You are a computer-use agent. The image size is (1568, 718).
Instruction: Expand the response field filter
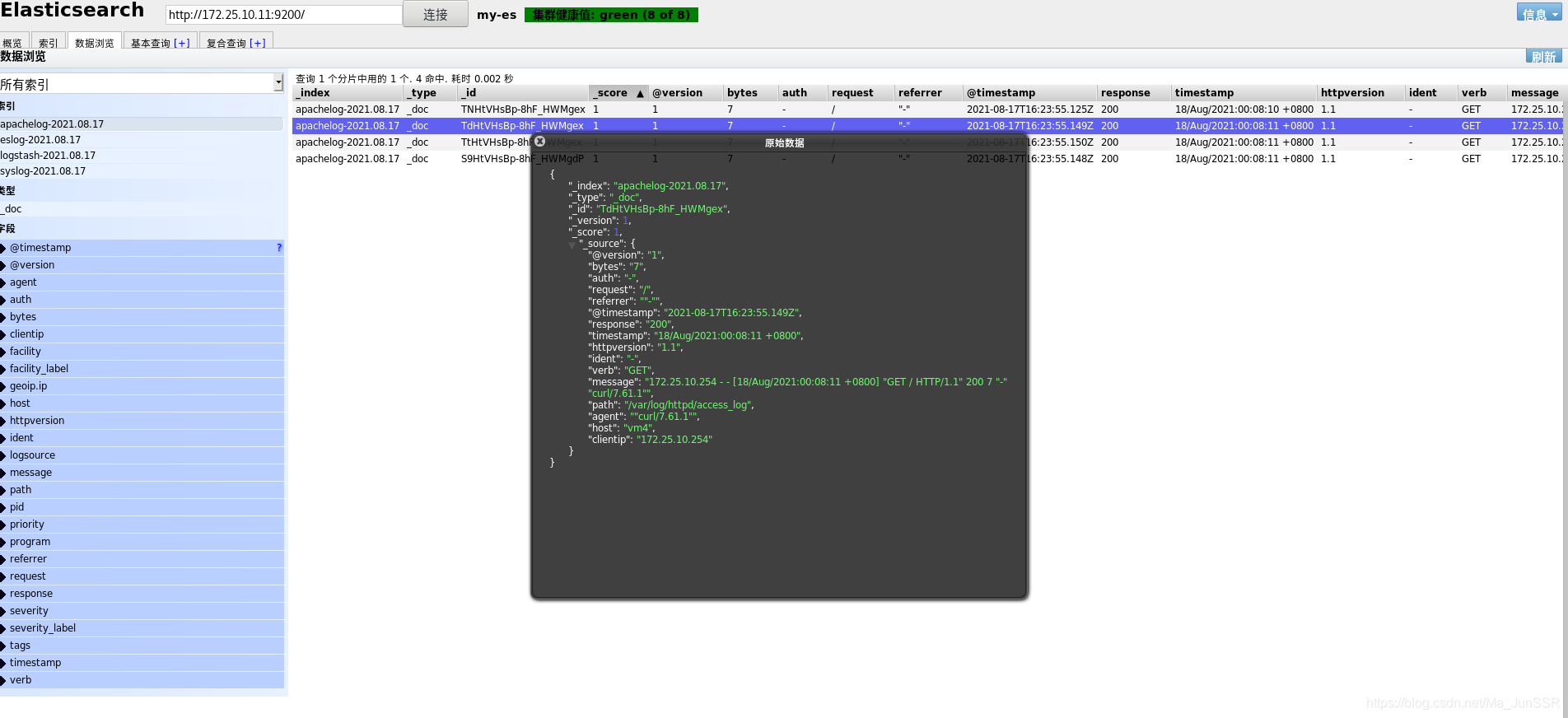(x=142, y=594)
